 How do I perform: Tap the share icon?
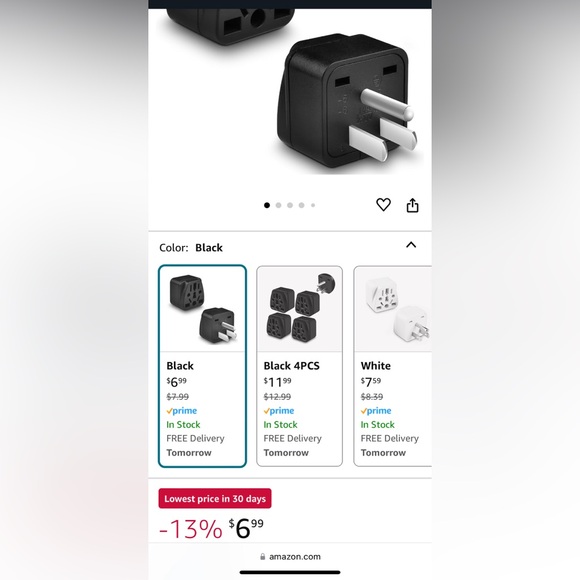point(412,205)
